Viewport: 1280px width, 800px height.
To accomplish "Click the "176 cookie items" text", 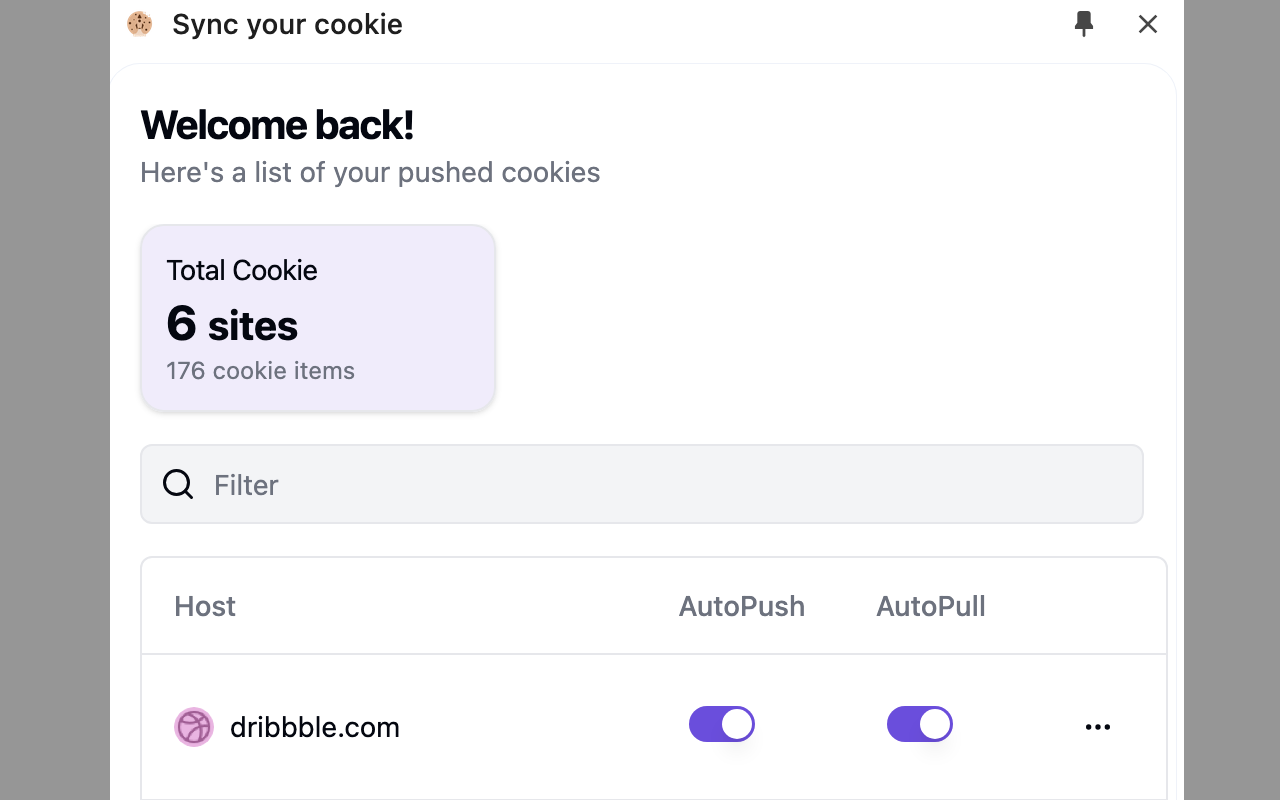I will [x=260, y=371].
